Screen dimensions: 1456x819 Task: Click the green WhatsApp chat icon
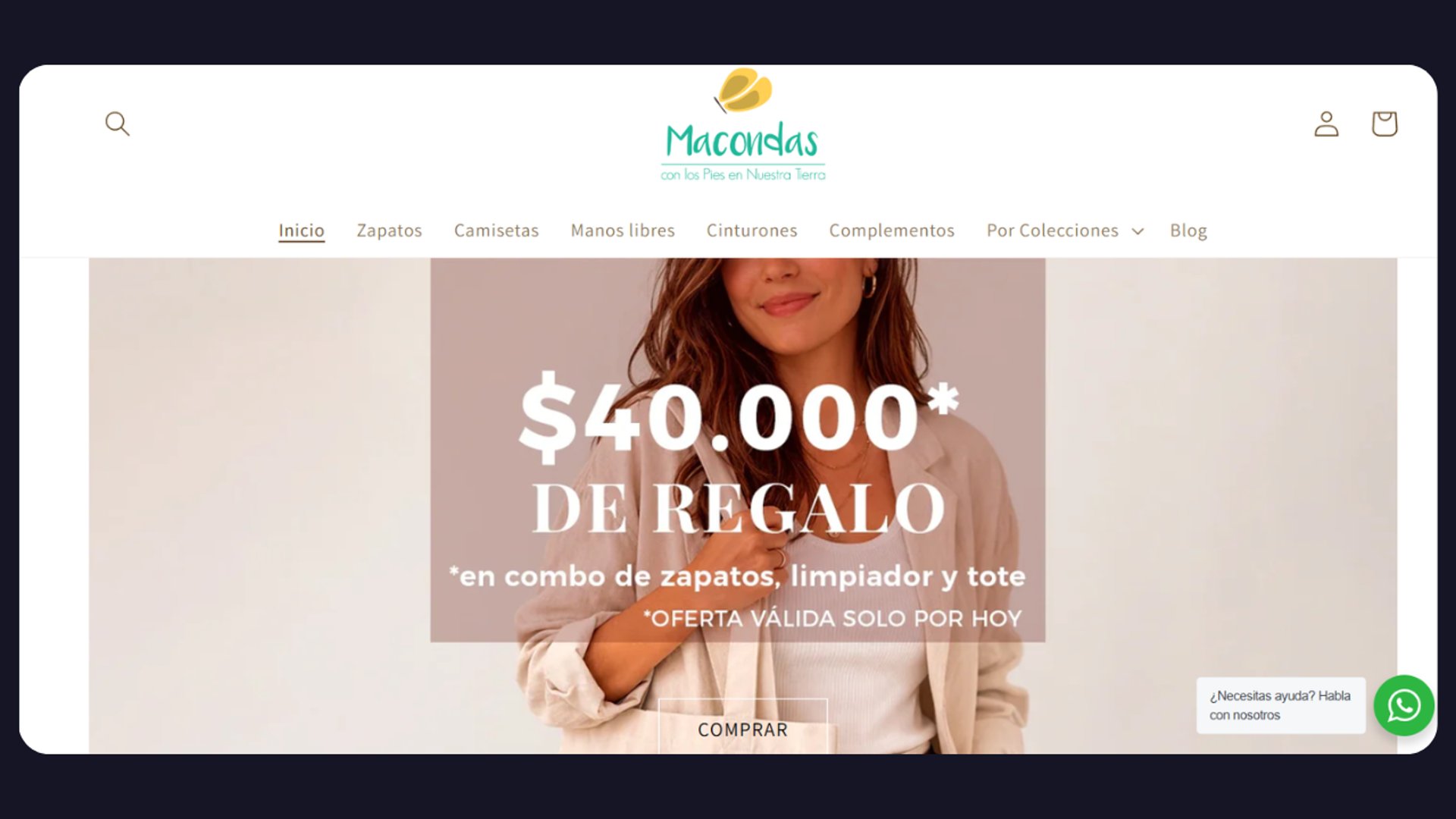point(1404,706)
